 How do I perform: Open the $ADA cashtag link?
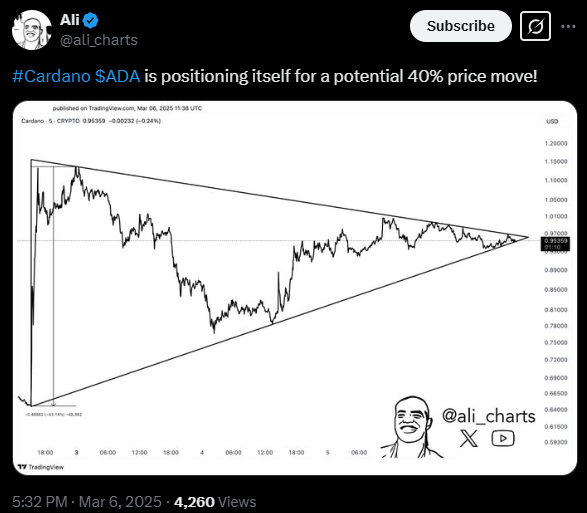pyautogui.click(x=118, y=76)
